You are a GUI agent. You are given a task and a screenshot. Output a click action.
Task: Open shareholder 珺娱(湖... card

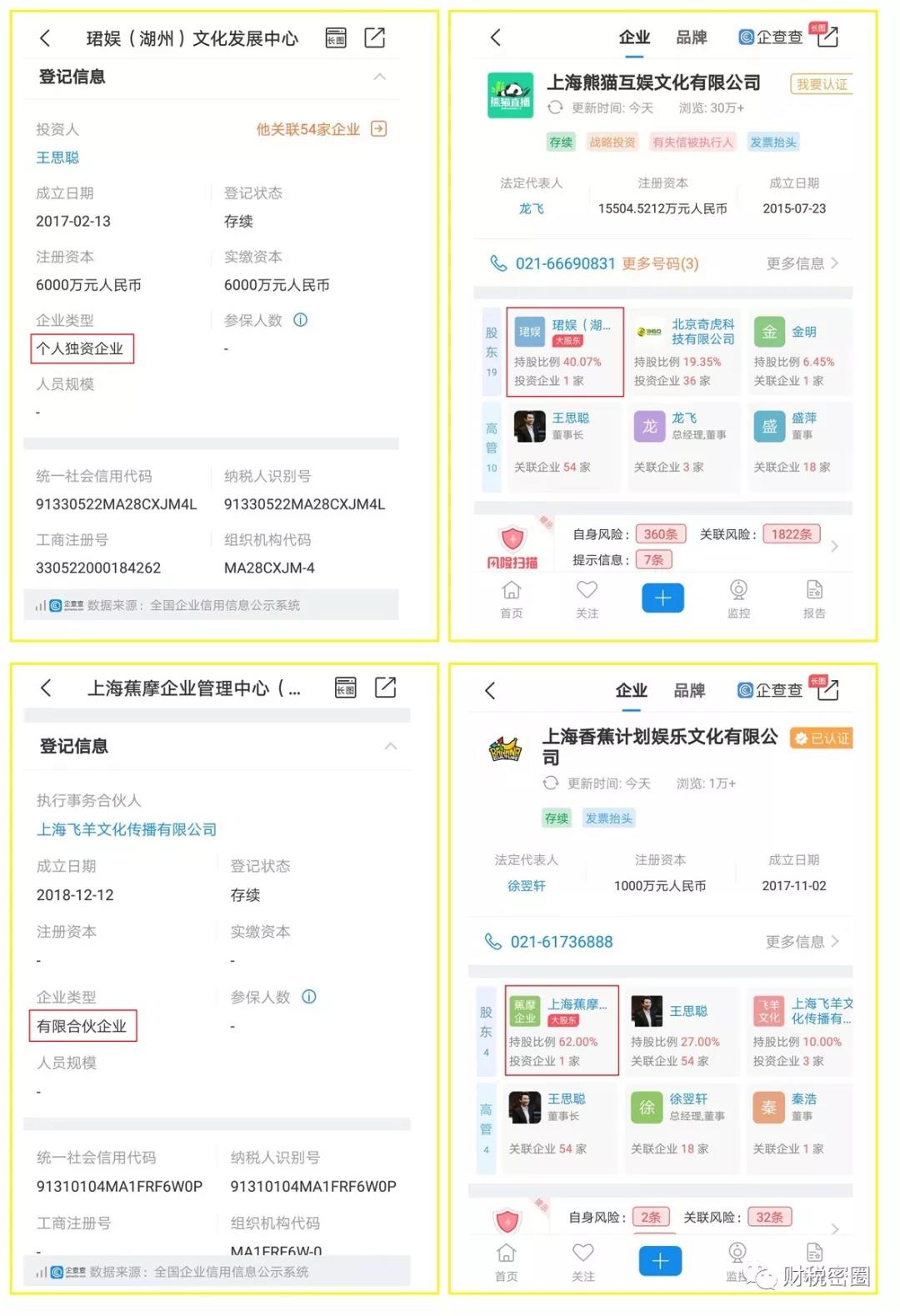[565, 351]
